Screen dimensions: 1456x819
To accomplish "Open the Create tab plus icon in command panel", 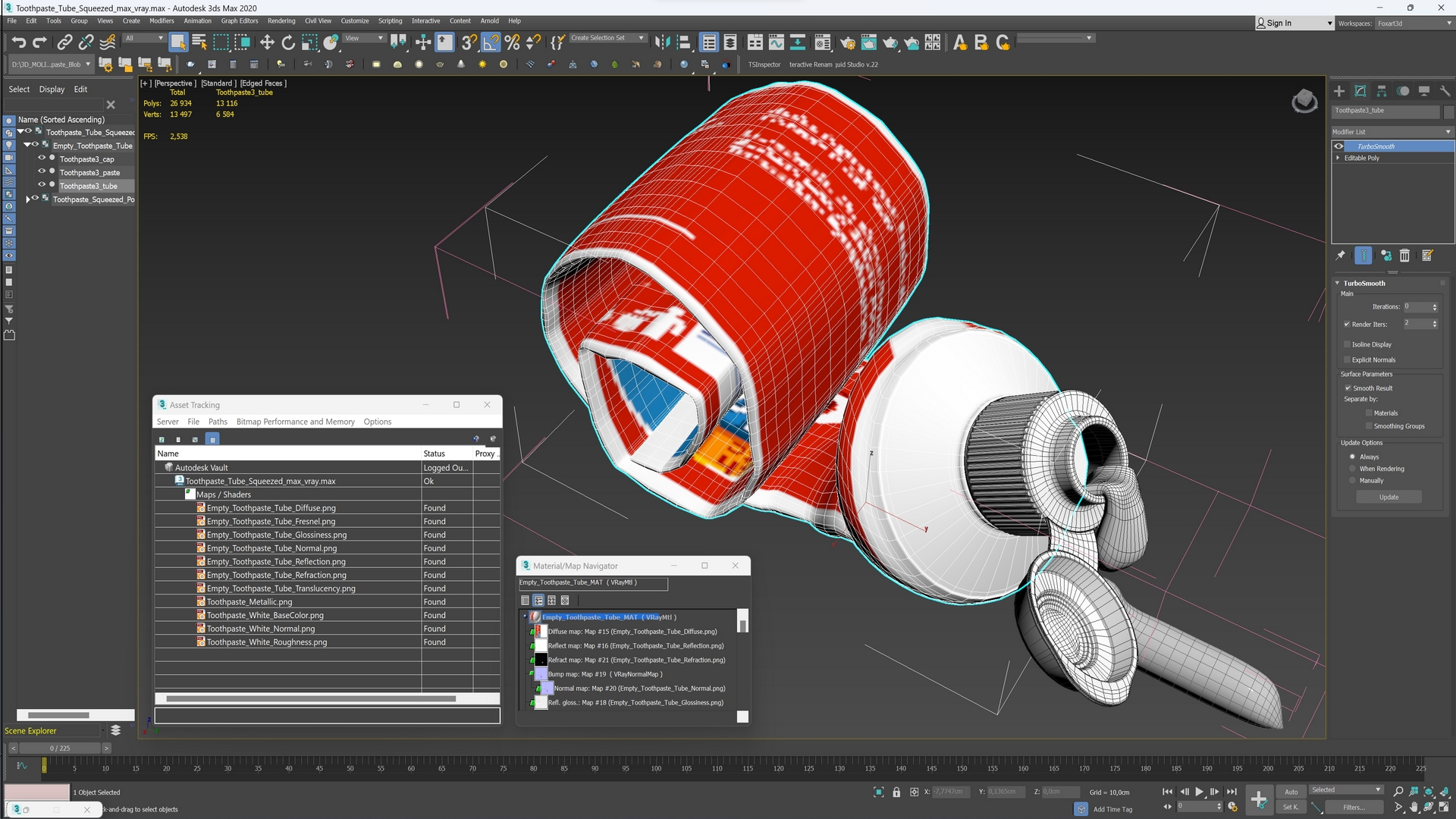I will pos(1339,91).
